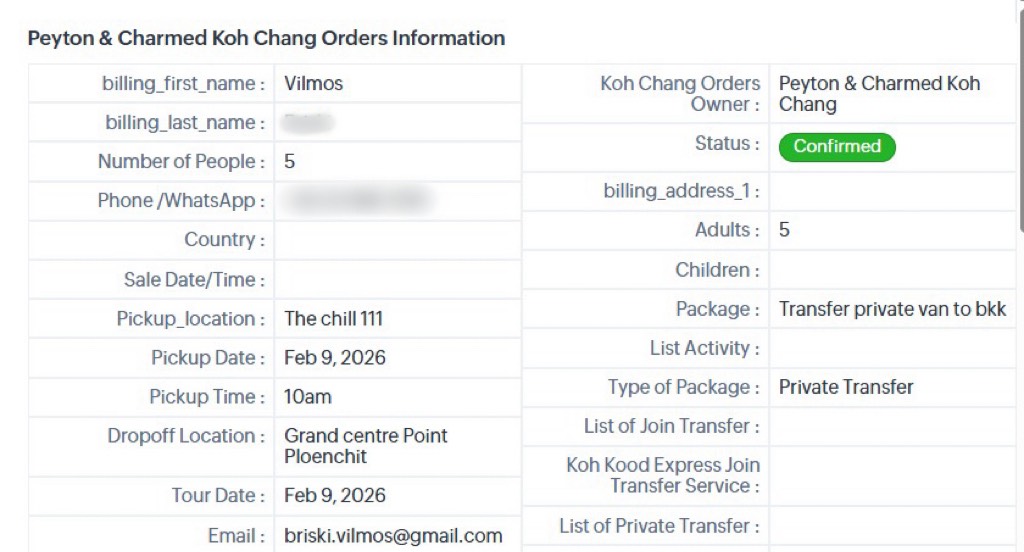Click the empty Sale Date/Time field

[397, 280]
